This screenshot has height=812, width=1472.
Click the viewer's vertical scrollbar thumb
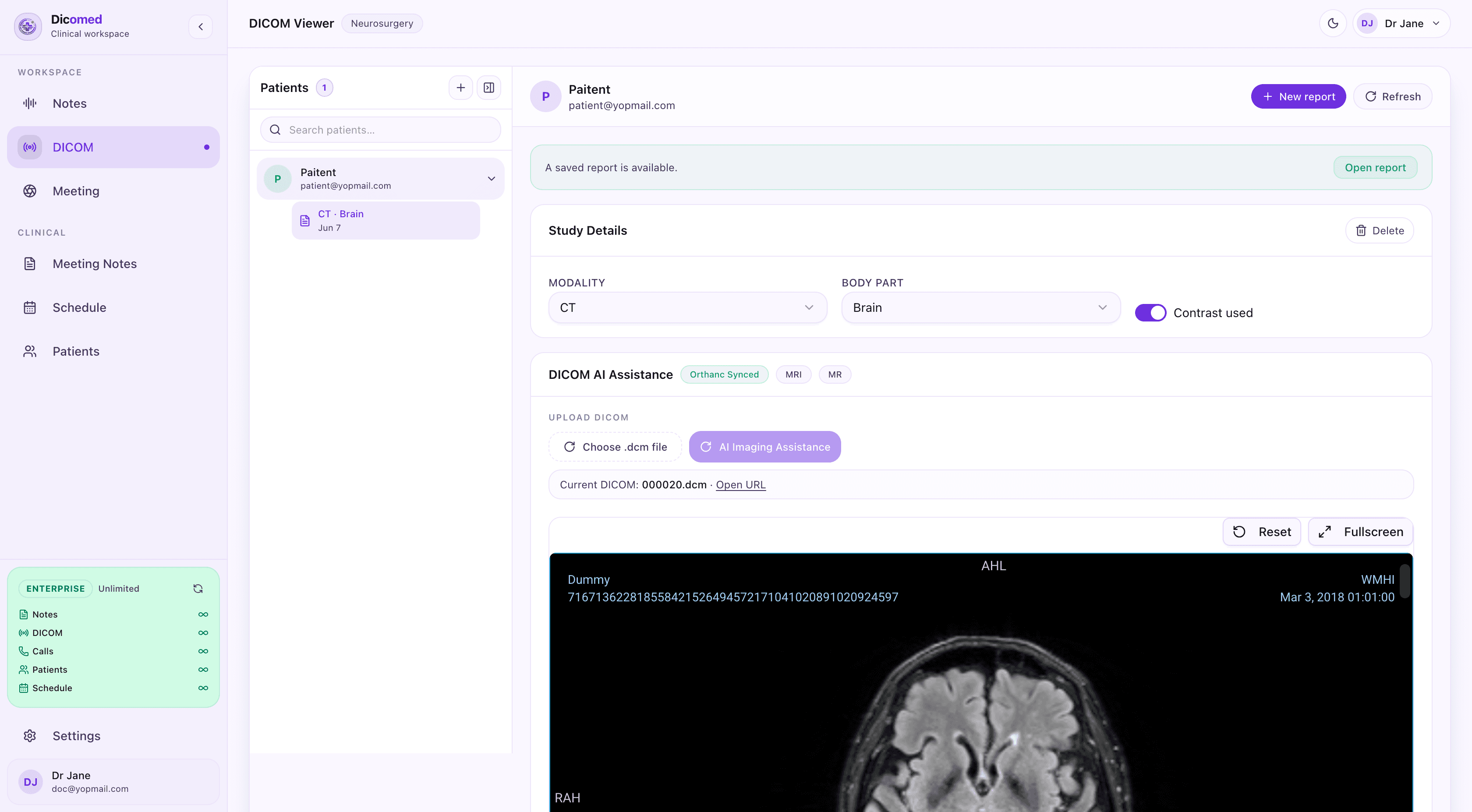[x=1405, y=581]
